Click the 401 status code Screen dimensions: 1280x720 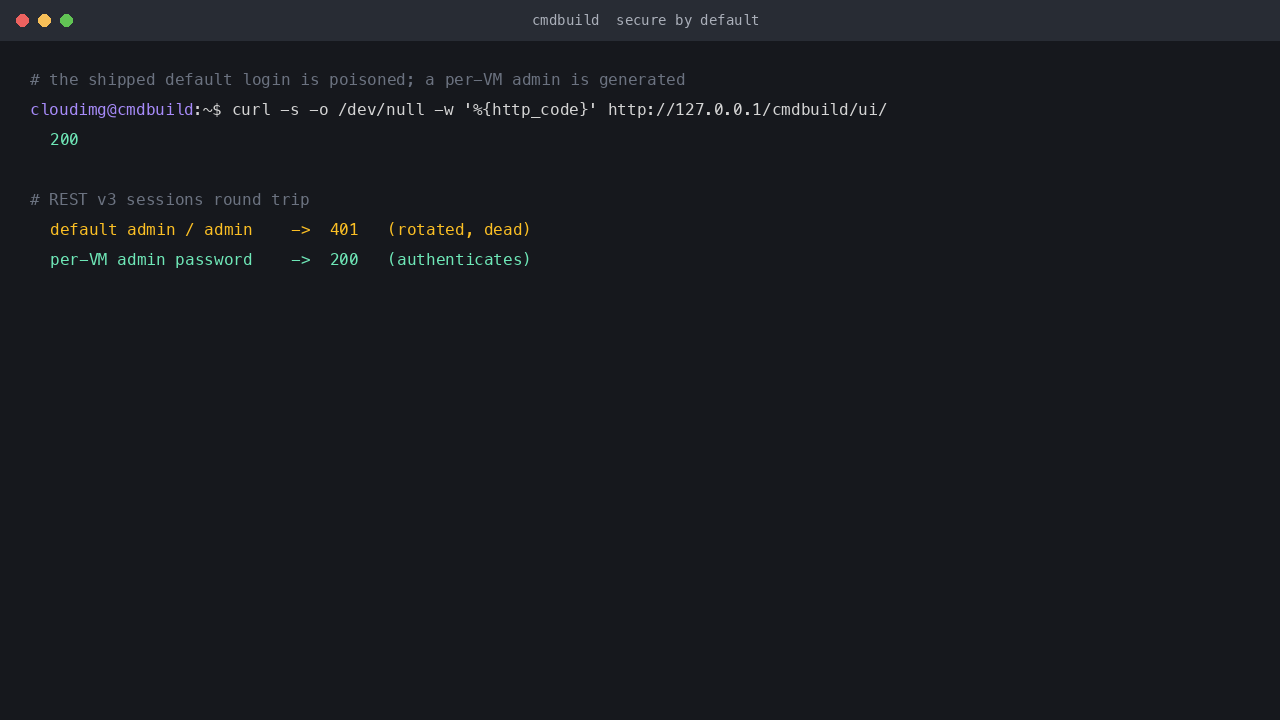(x=344, y=230)
